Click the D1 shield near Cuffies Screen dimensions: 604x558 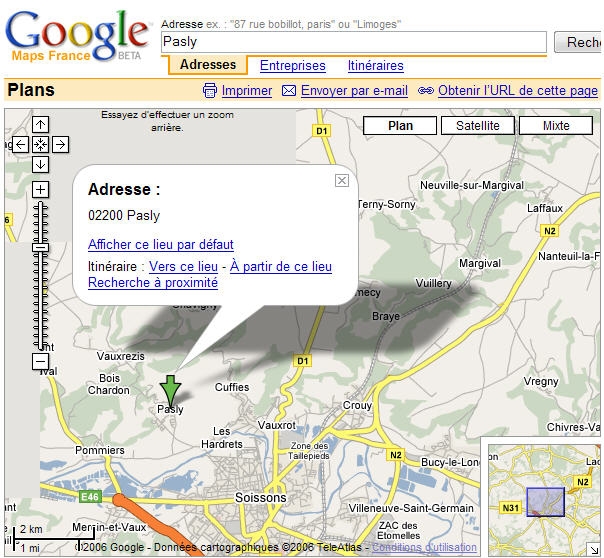click(302, 361)
